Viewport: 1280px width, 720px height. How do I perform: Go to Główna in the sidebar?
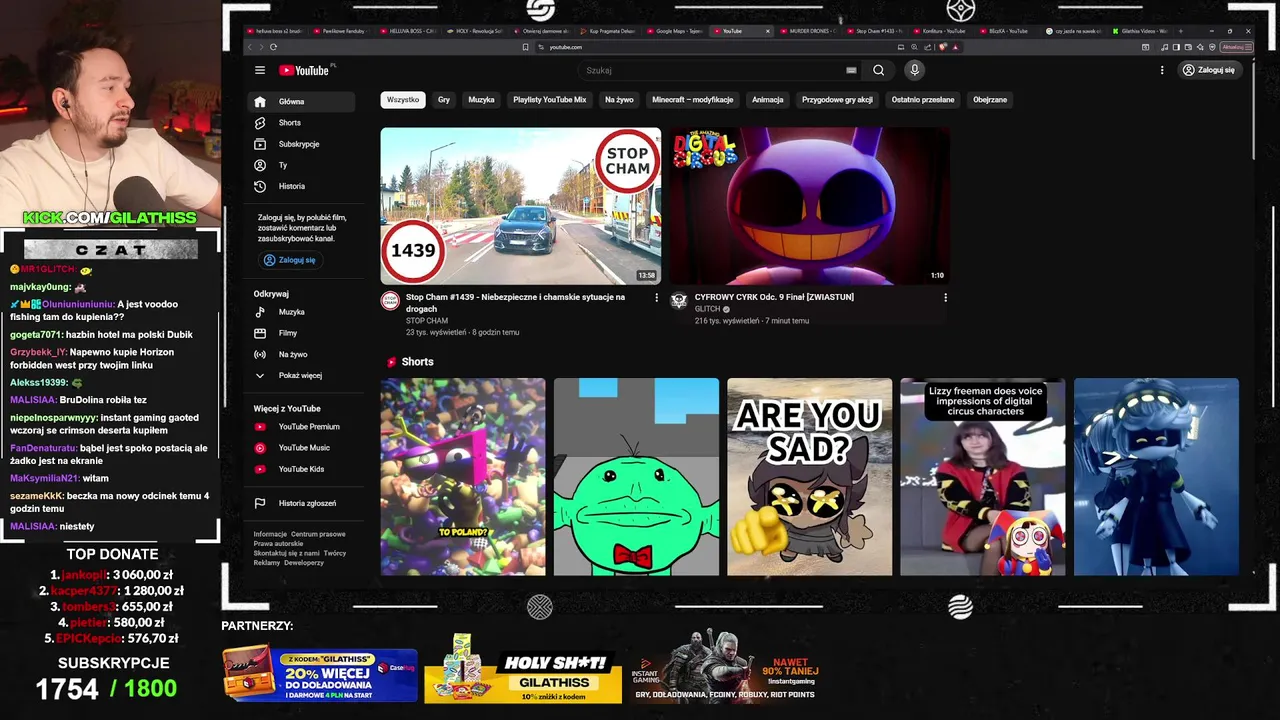coord(301,102)
